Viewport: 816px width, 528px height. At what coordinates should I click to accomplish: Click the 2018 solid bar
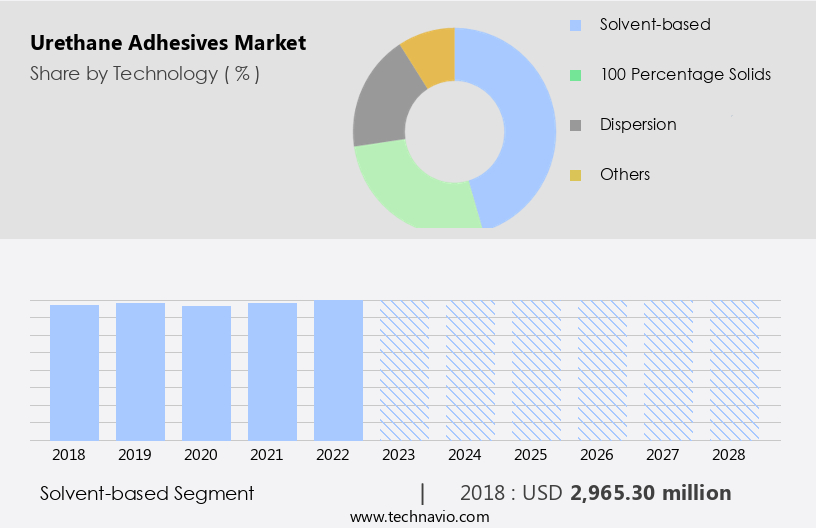point(74,372)
